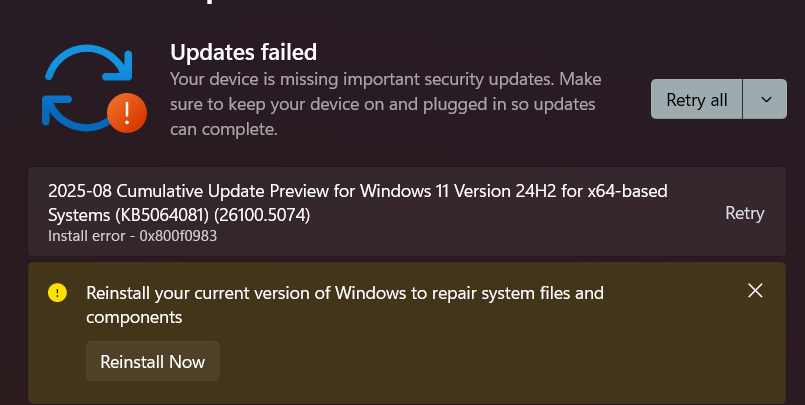Click the Reinstall Now button
The image size is (805, 405).
152,362
